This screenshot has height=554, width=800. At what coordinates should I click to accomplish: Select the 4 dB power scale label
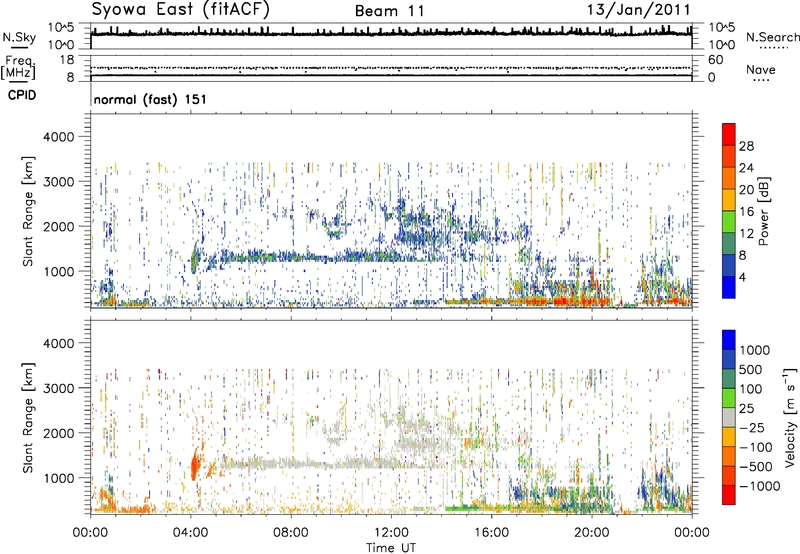tap(742, 277)
